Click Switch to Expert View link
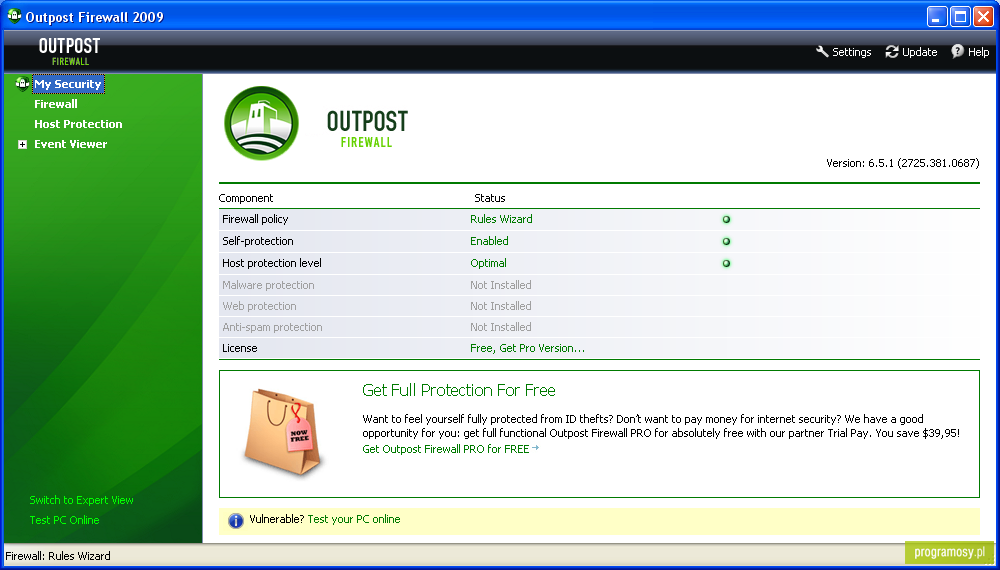Viewport: 1000px width, 570px height. (82, 500)
